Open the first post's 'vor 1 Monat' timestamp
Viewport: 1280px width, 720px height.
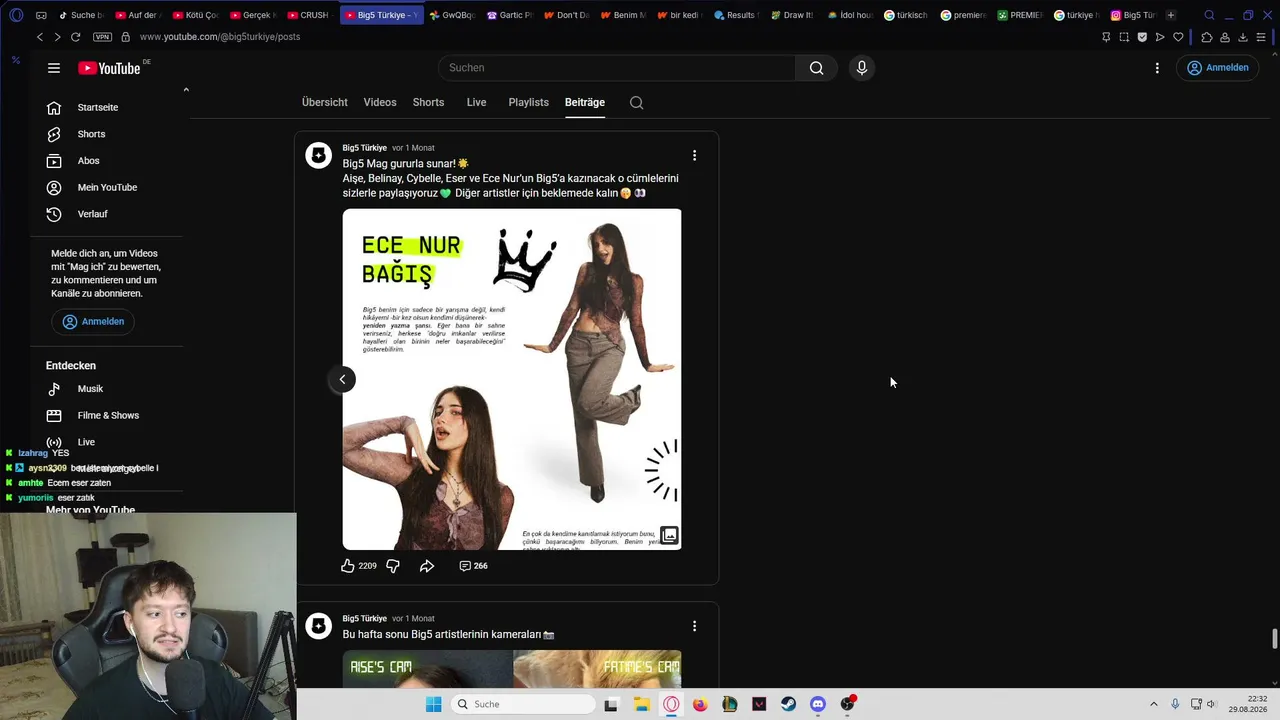coord(413,148)
